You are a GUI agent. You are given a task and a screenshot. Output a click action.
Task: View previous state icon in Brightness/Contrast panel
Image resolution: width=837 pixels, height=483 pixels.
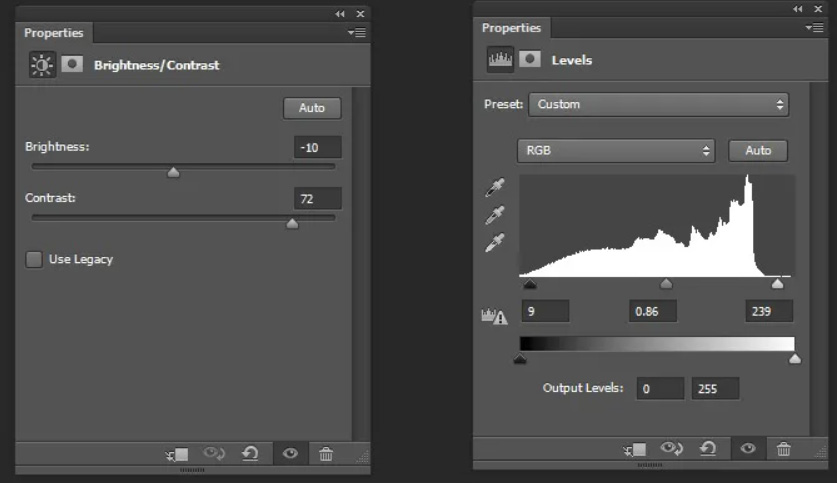pos(214,454)
